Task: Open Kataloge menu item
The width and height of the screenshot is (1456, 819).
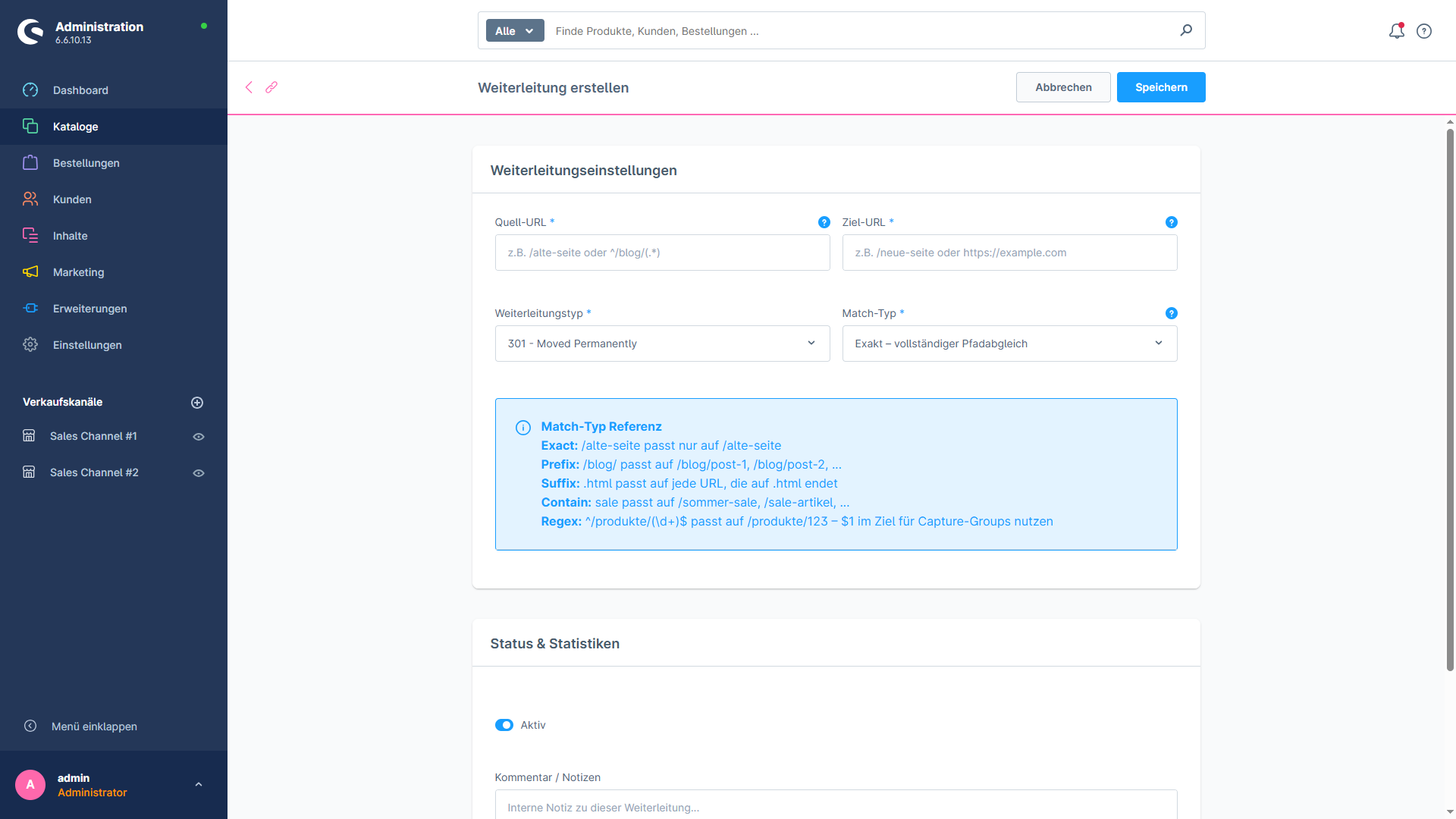Action: 114,127
